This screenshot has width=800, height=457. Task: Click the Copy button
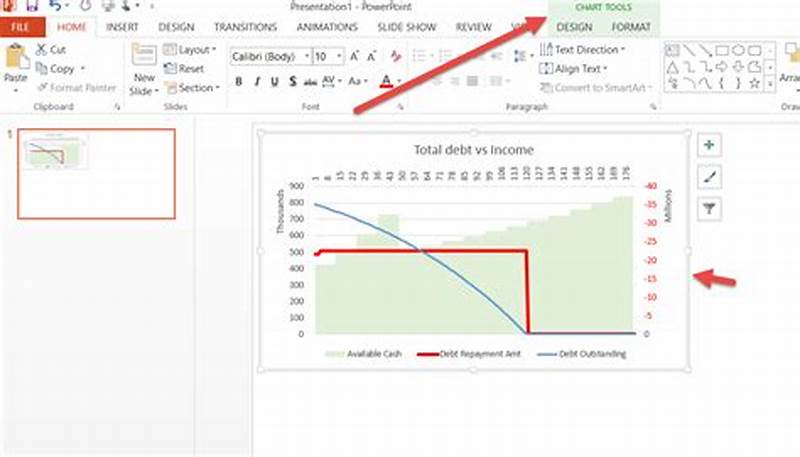click(x=55, y=68)
